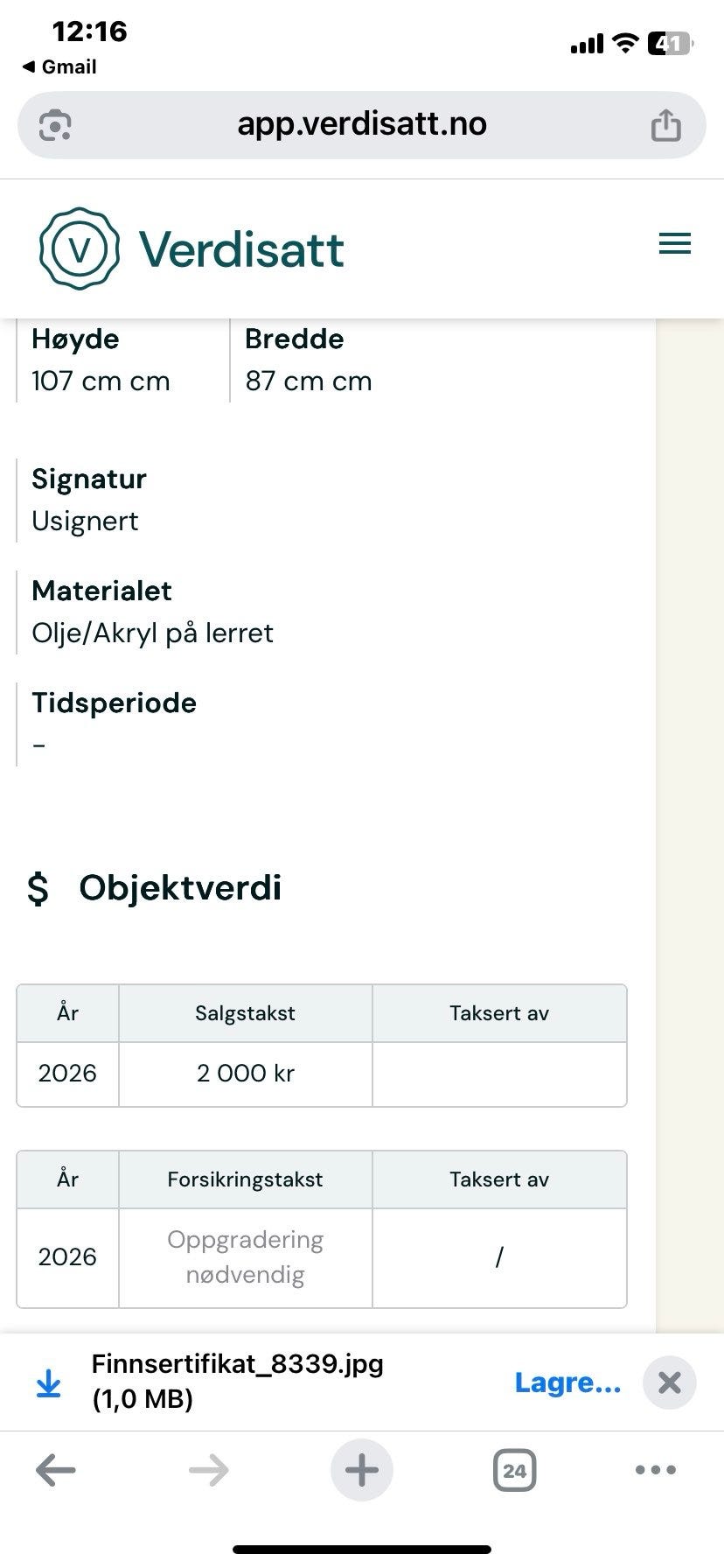Image resolution: width=724 pixels, height=1568 pixels.
Task: Open a new browser tab with plus icon
Action: coord(361,1470)
